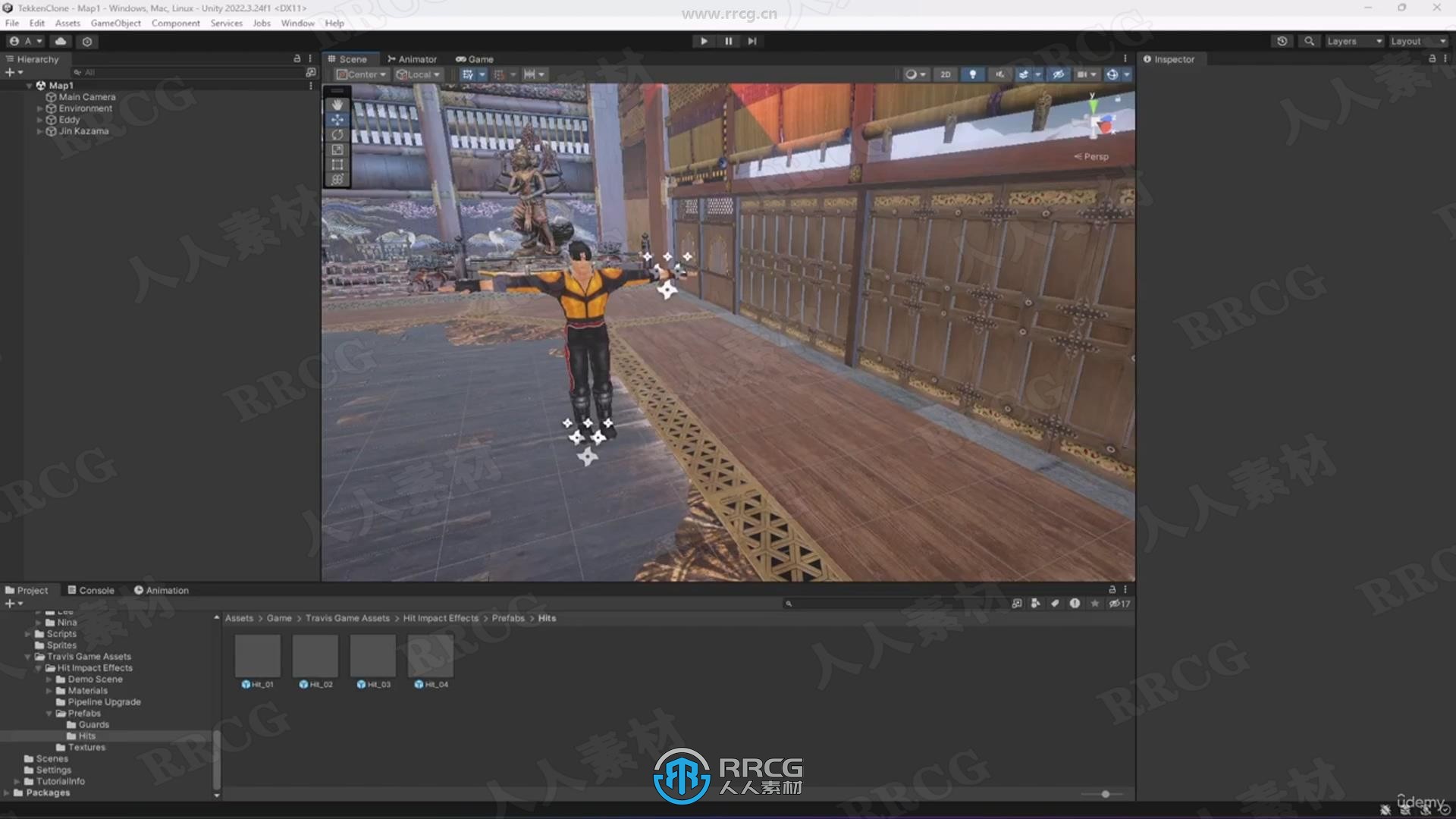Select the Guards folder

click(89, 724)
